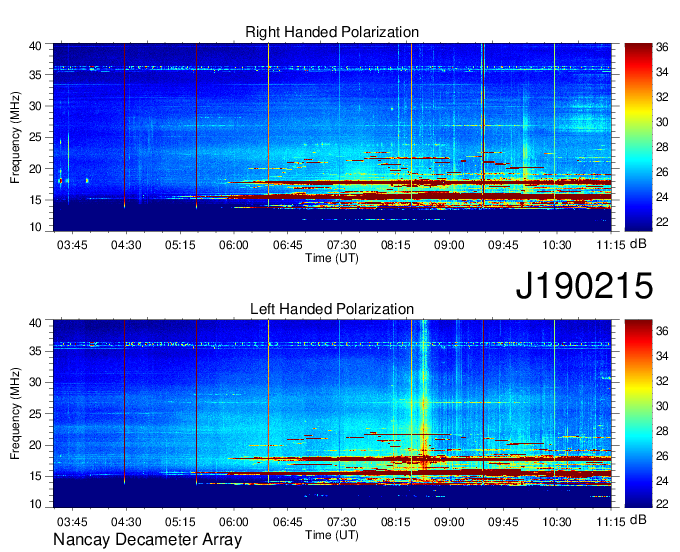Click "Time (UT)" label under the left-handed plot
Viewport: 680px width, 552px height.
coord(332,535)
